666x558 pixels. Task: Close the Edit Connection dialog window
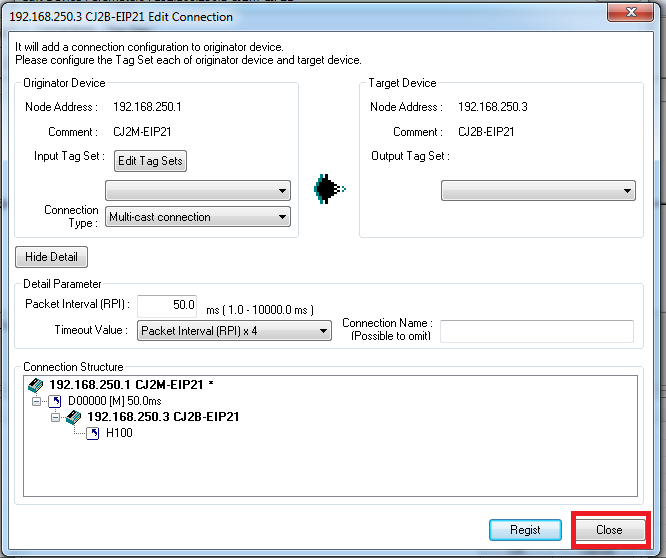click(x=631, y=12)
